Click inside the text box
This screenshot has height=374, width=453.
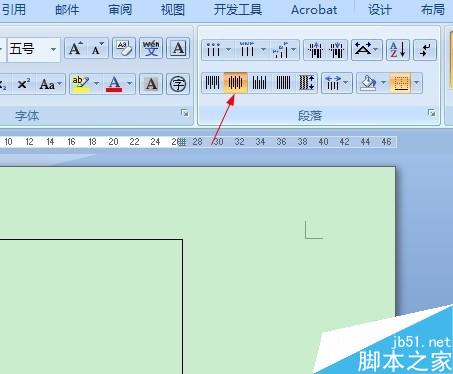click(90, 307)
